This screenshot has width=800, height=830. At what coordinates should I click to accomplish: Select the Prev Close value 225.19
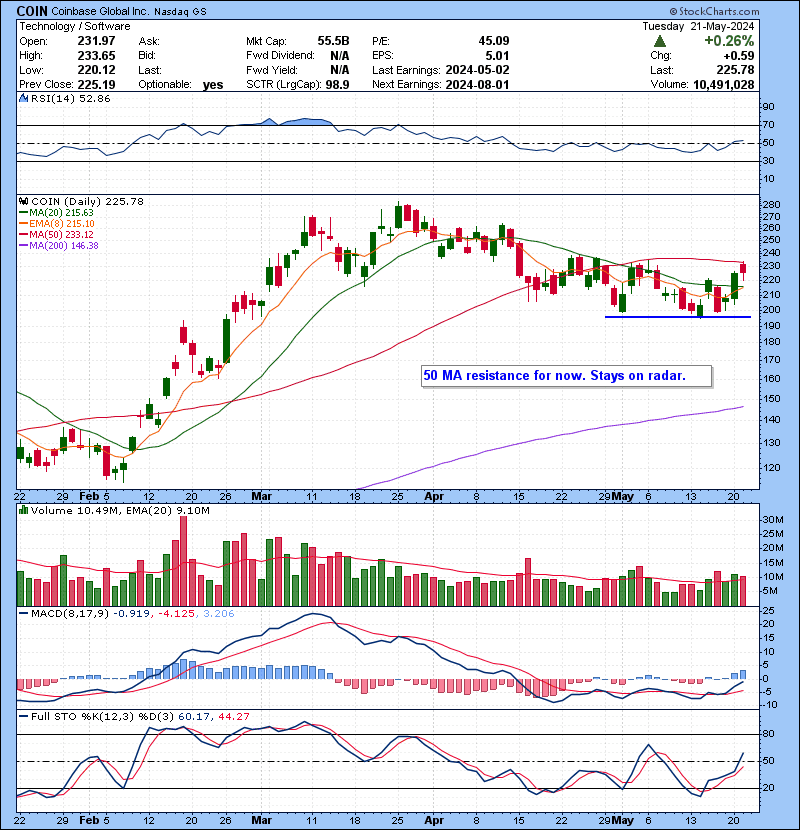click(96, 84)
